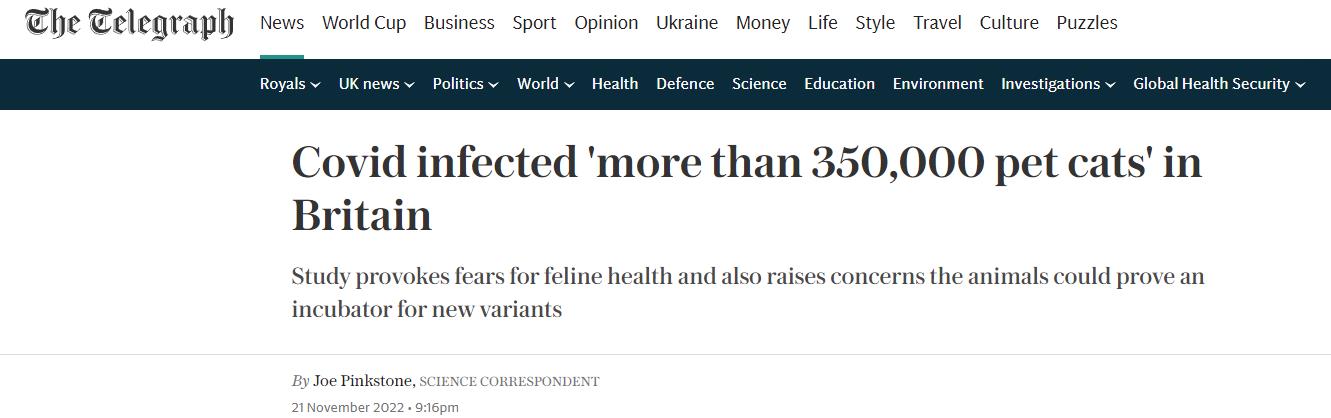Screen dimensions: 1331x418
Task: Open the Environment subsection link
Action: (938, 84)
